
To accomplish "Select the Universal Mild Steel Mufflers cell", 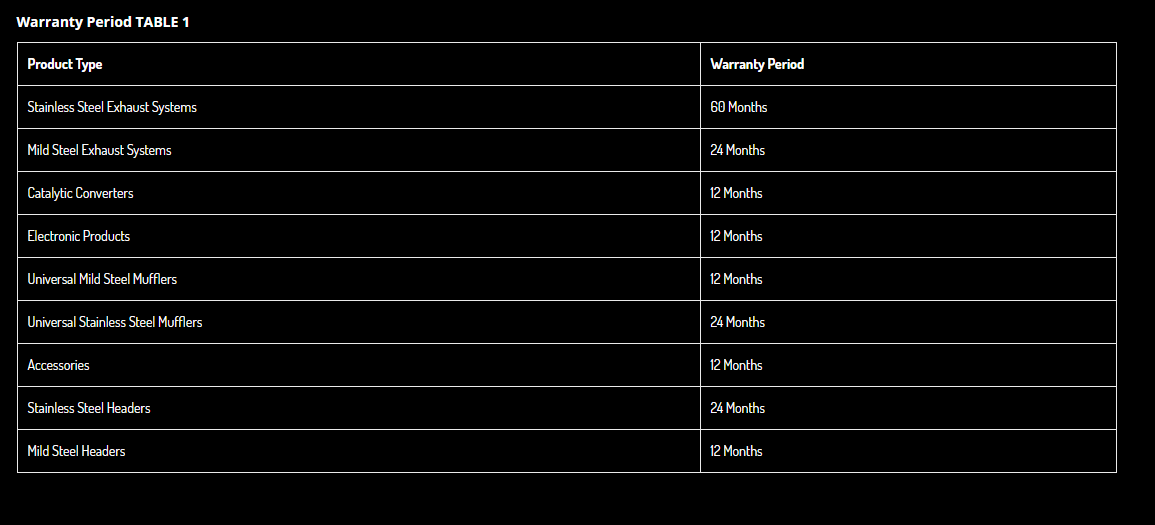I will coord(359,280).
